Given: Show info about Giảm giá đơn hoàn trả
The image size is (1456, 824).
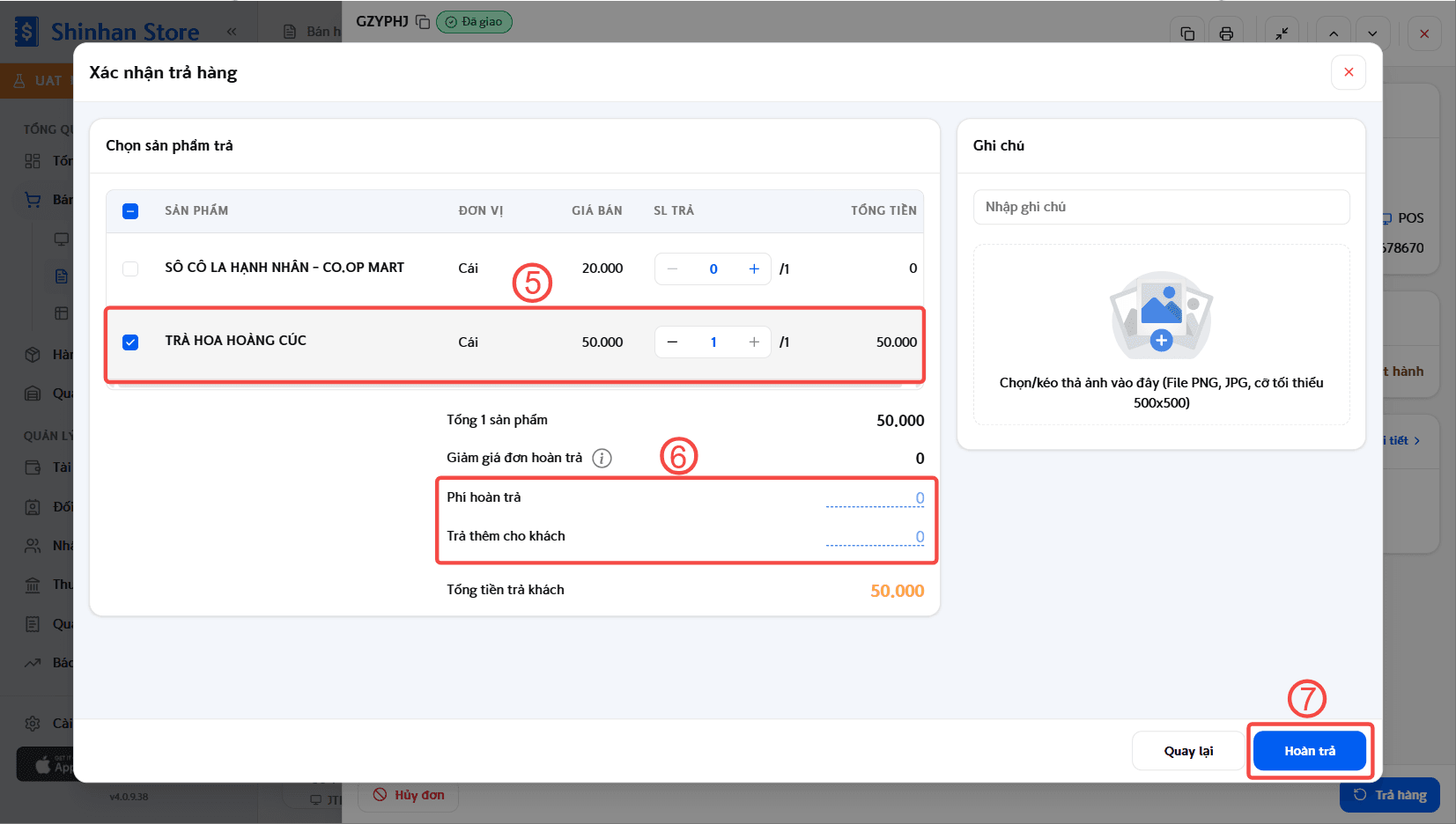Looking at the screenshot, I should (x=602, y=458).
